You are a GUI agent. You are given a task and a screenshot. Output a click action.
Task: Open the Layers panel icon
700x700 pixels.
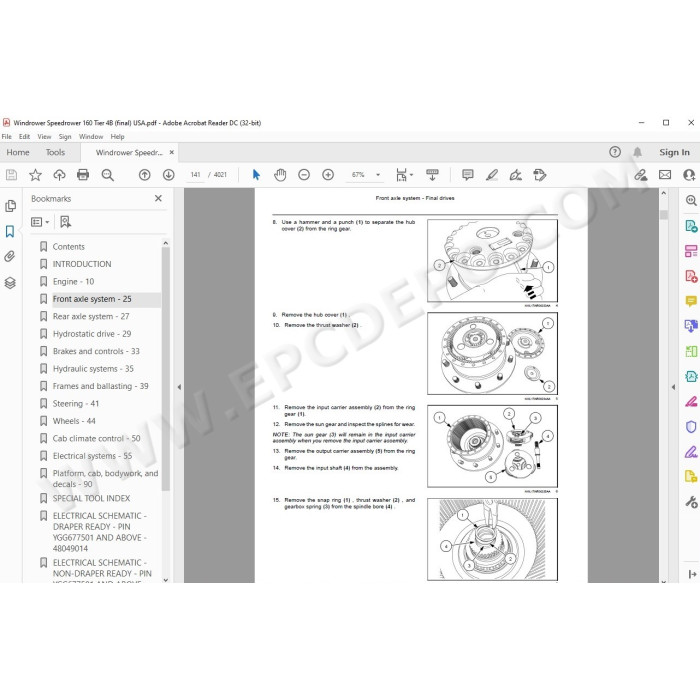[10, 283]
